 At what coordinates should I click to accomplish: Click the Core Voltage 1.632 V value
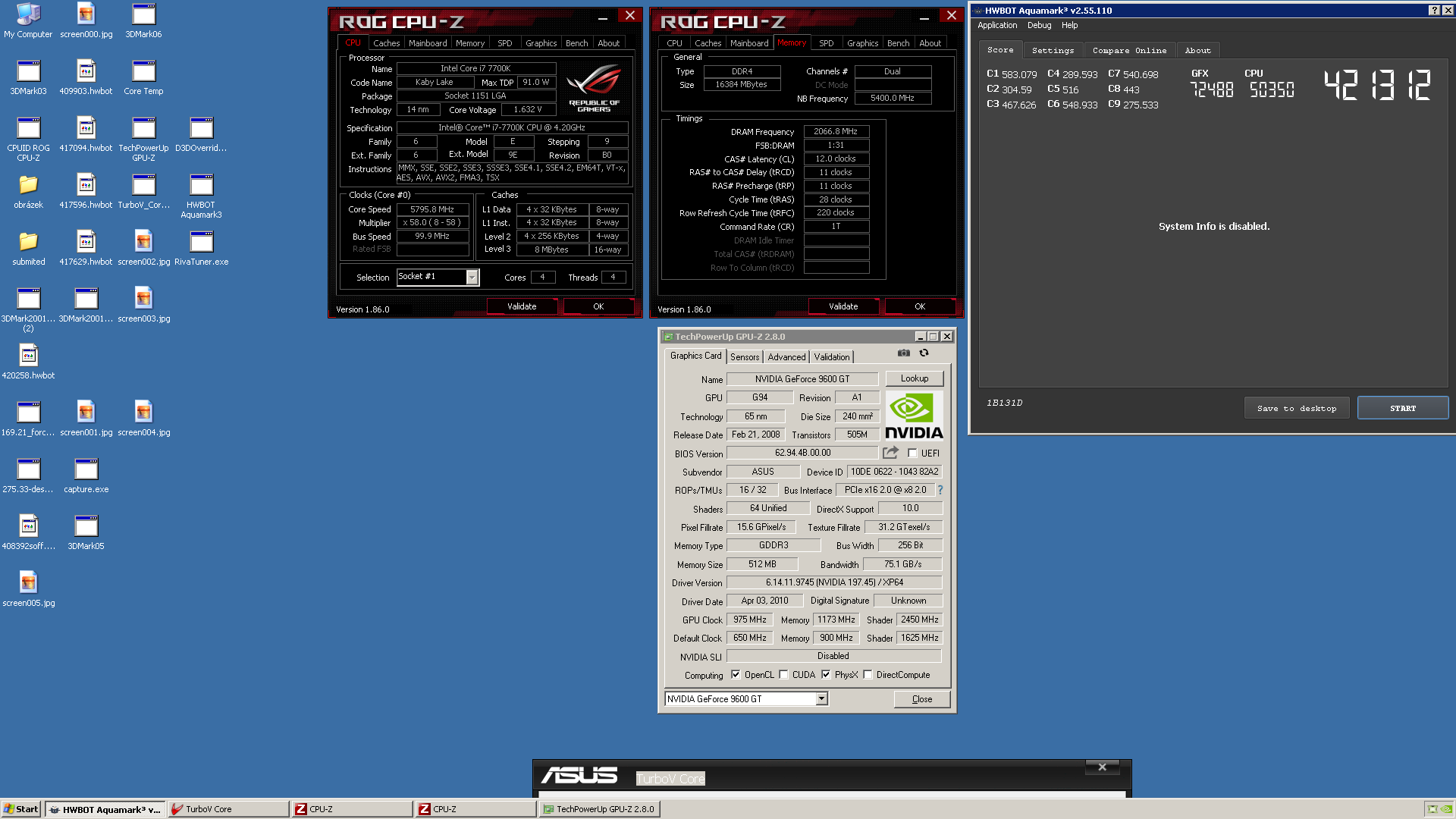(x=528, y=109)
